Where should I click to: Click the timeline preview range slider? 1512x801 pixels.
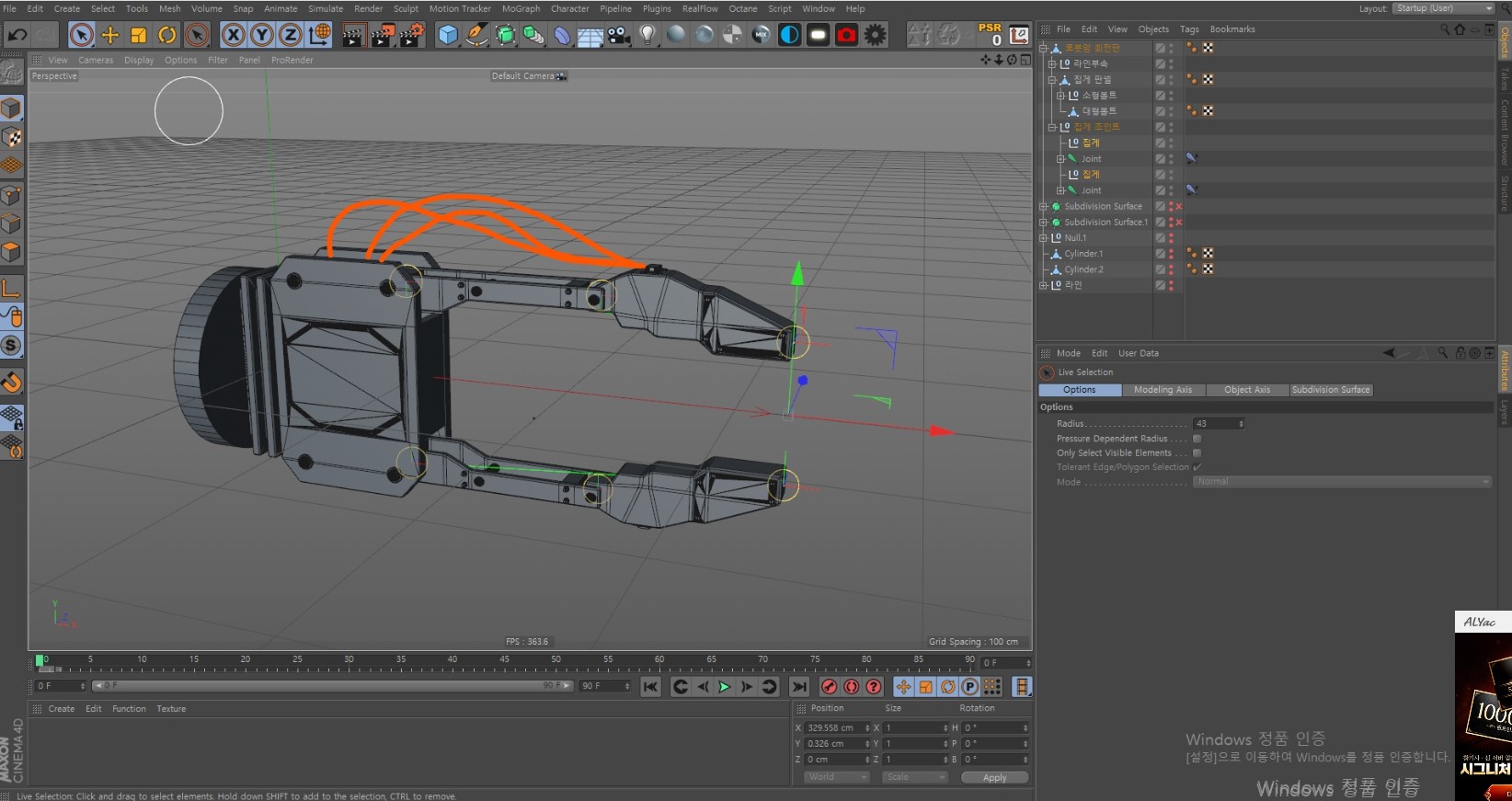(x=332, y=686)
